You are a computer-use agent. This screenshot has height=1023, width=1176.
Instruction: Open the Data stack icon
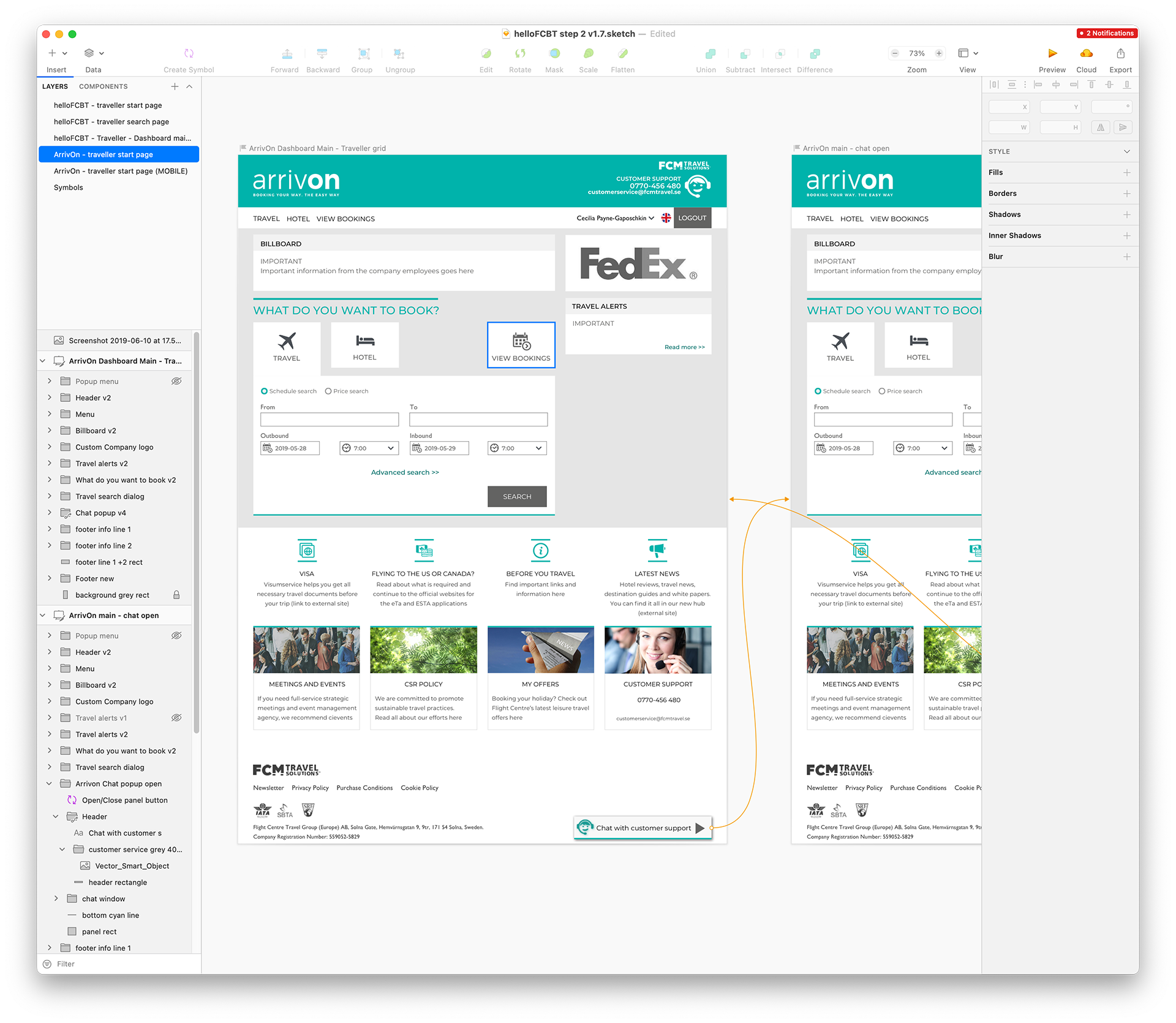click(x=89, y=53)
